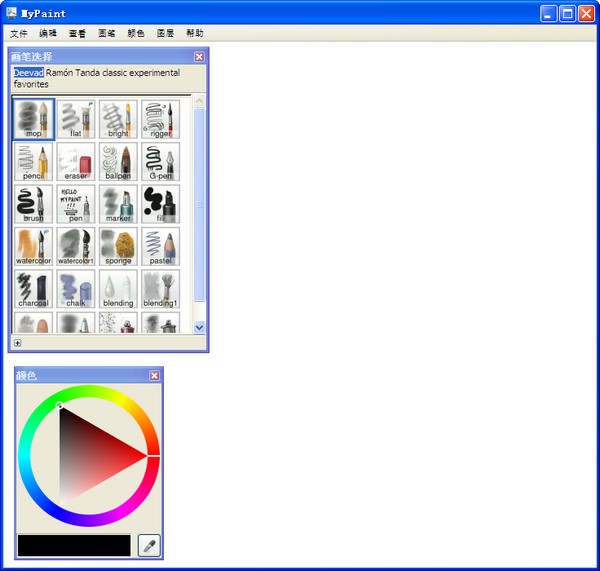The height and width of the screenshot is (571, 600).
Task: Open the 图层 (Layer) menu
Action: (x=165, y=33)
